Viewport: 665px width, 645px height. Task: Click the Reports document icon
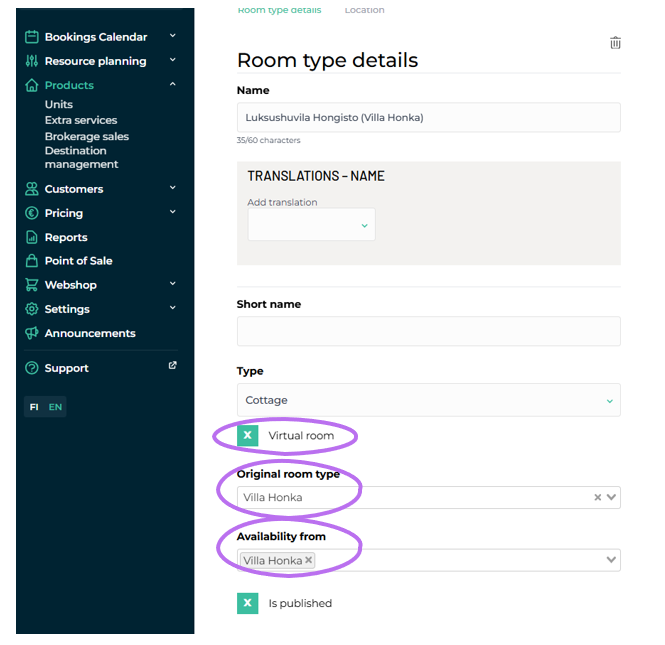point(32,237)
